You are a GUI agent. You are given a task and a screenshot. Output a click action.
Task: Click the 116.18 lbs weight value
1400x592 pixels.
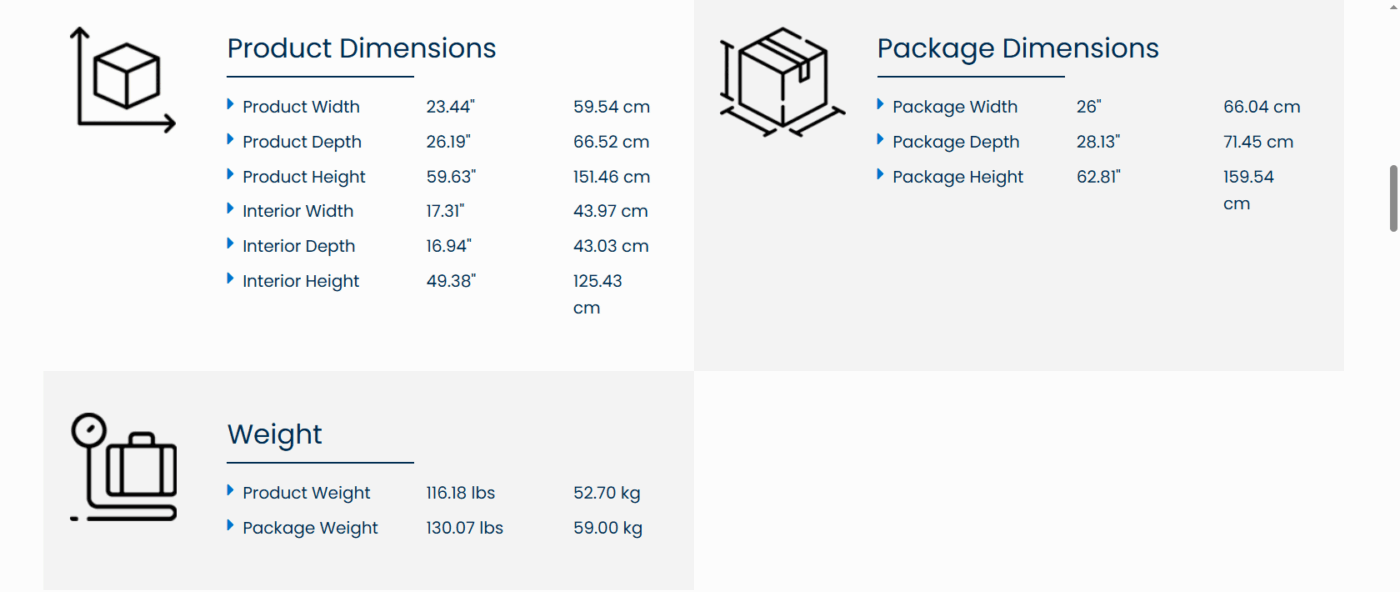click(460, 493)
